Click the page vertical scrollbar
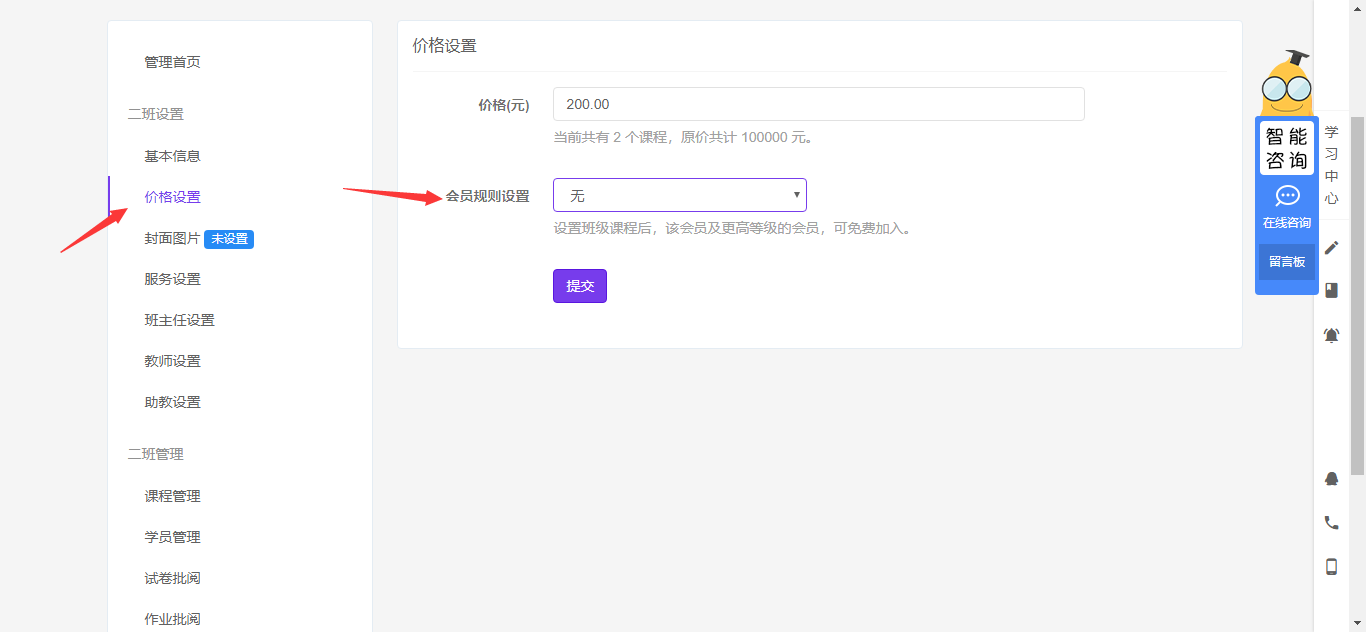1366x632 pixels. point(1357,300)
